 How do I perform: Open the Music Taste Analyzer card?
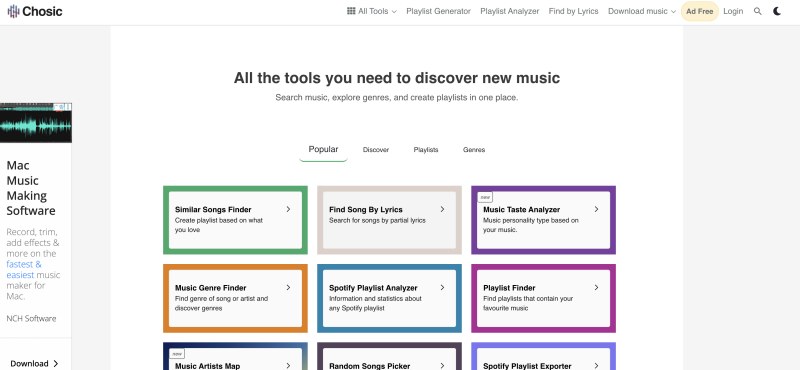tap(543, 220)
